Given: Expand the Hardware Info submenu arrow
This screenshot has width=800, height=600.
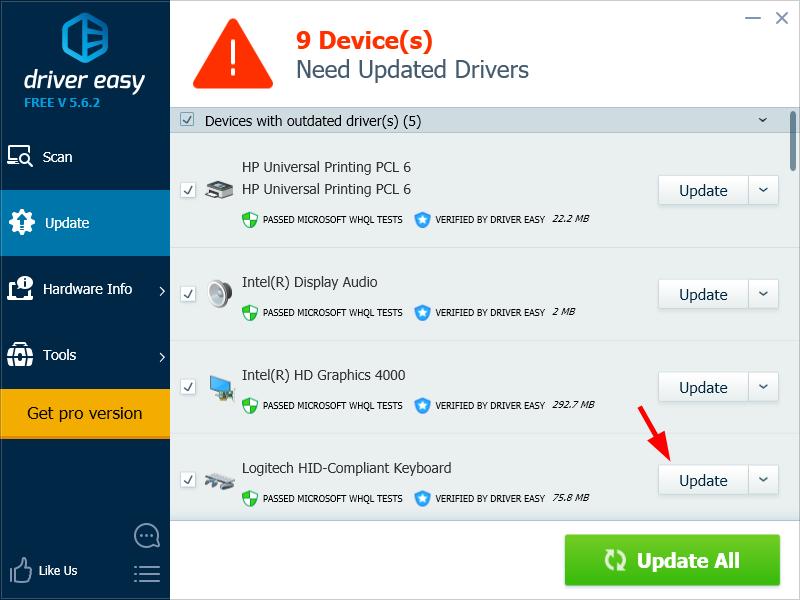Looking at the screenshot, I should coord(162,291).
